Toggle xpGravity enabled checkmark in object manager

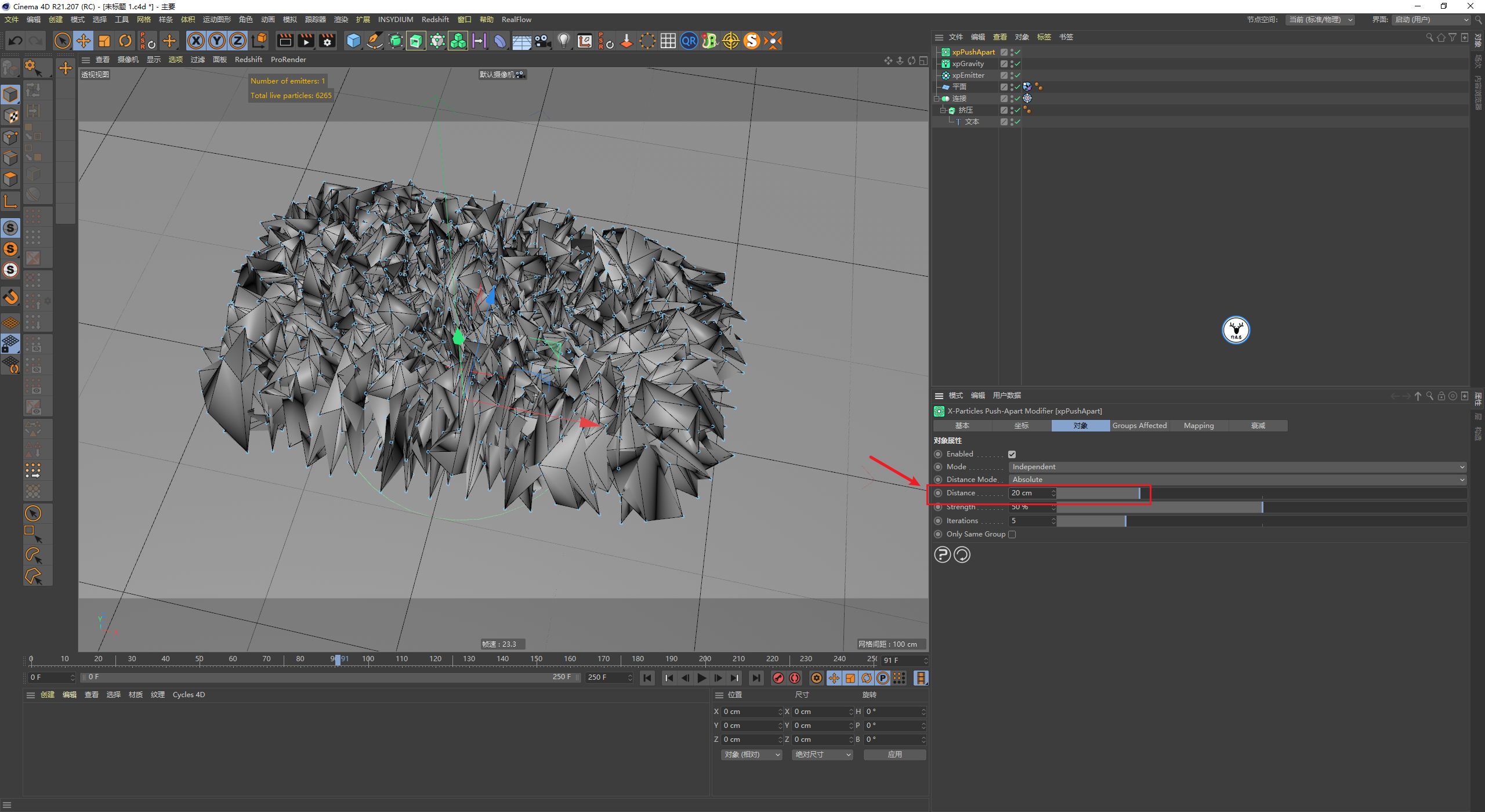pyautogui.click(x=1017, y=64)
